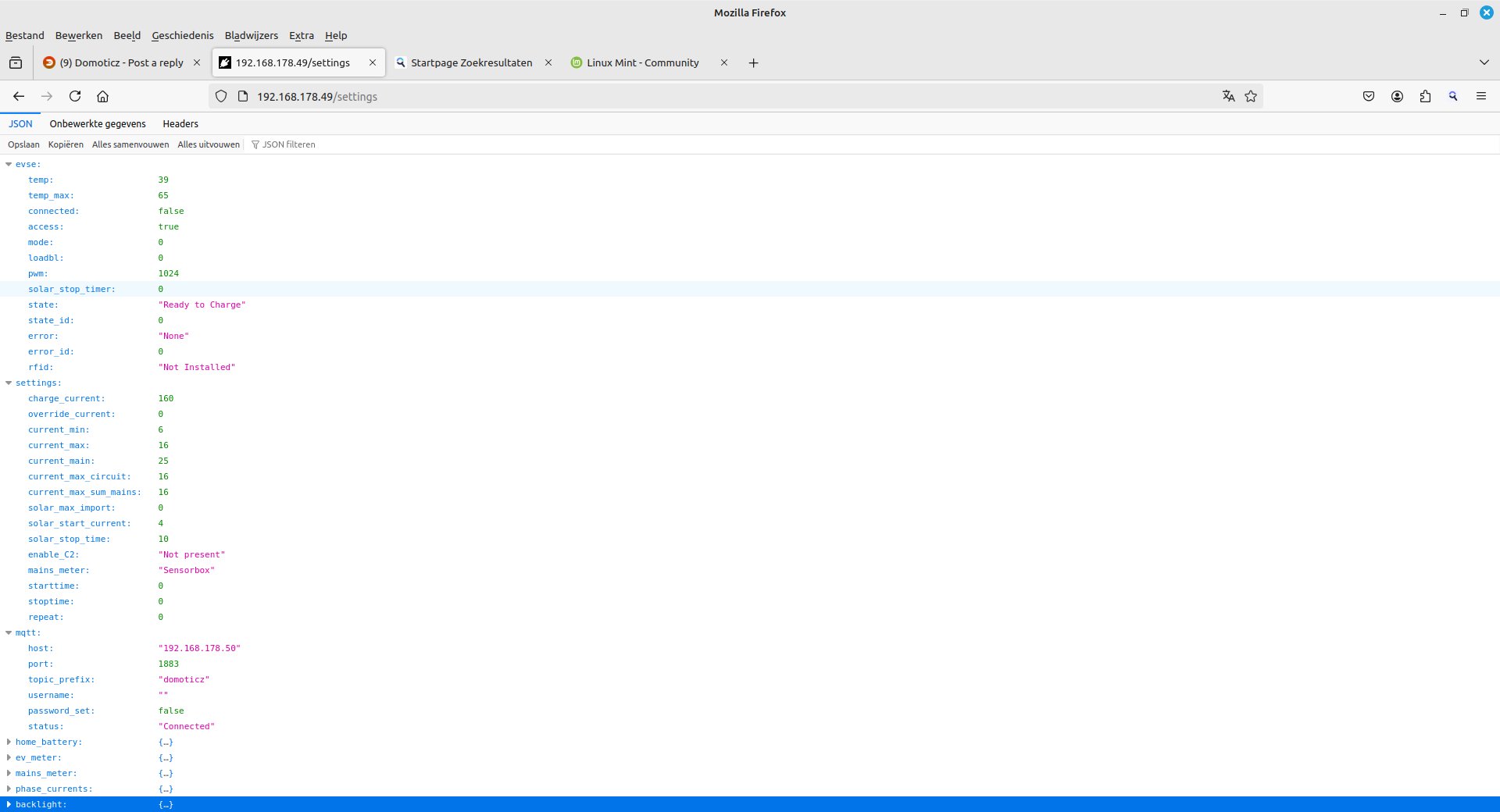Select the mqtt status "Connected" value
The height and width of the screenshot is (812, 1500).
click(186, 726)
